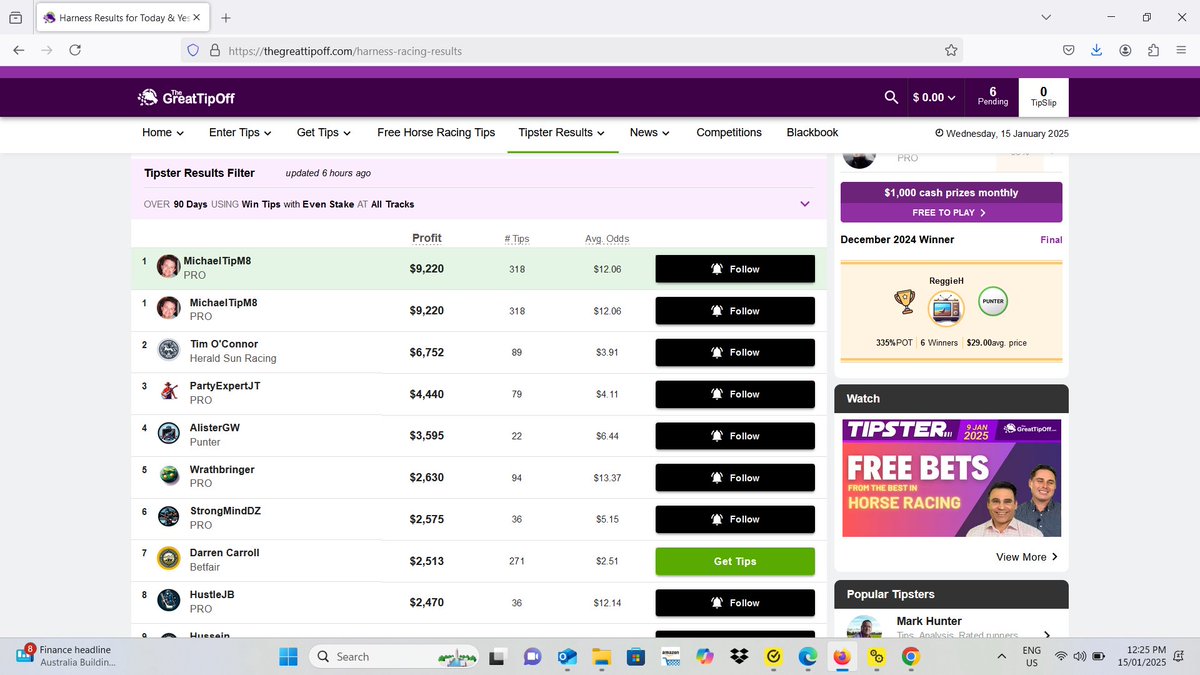Open the list all tabs dropdown

(1046, 18)
